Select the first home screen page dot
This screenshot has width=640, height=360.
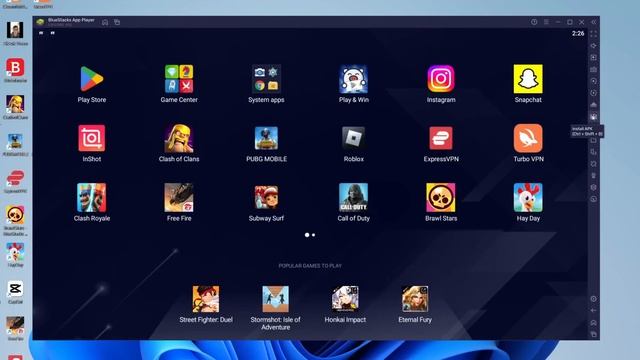(307, 235)
